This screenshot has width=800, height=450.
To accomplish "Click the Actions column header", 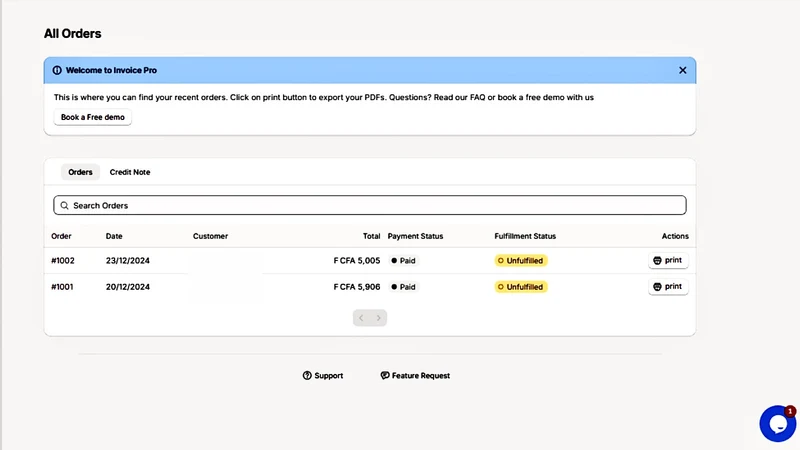I will pos(675,236).
